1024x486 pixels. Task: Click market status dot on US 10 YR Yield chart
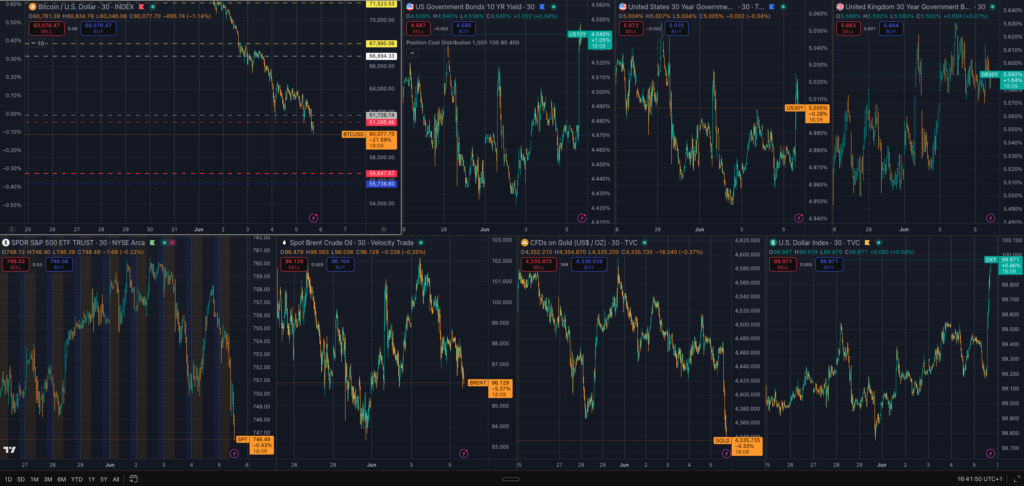pyautogui.click(x=554, y=7)
